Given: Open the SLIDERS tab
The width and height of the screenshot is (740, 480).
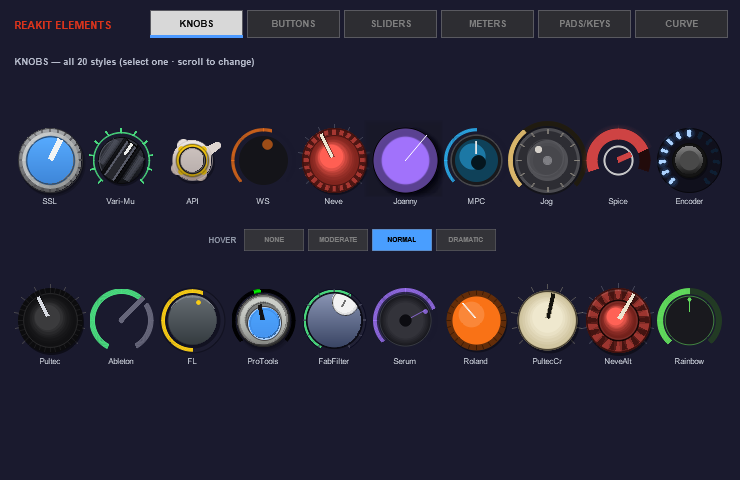Looking at the screenshot, I should pyautogui.click(x=390, y=24).
